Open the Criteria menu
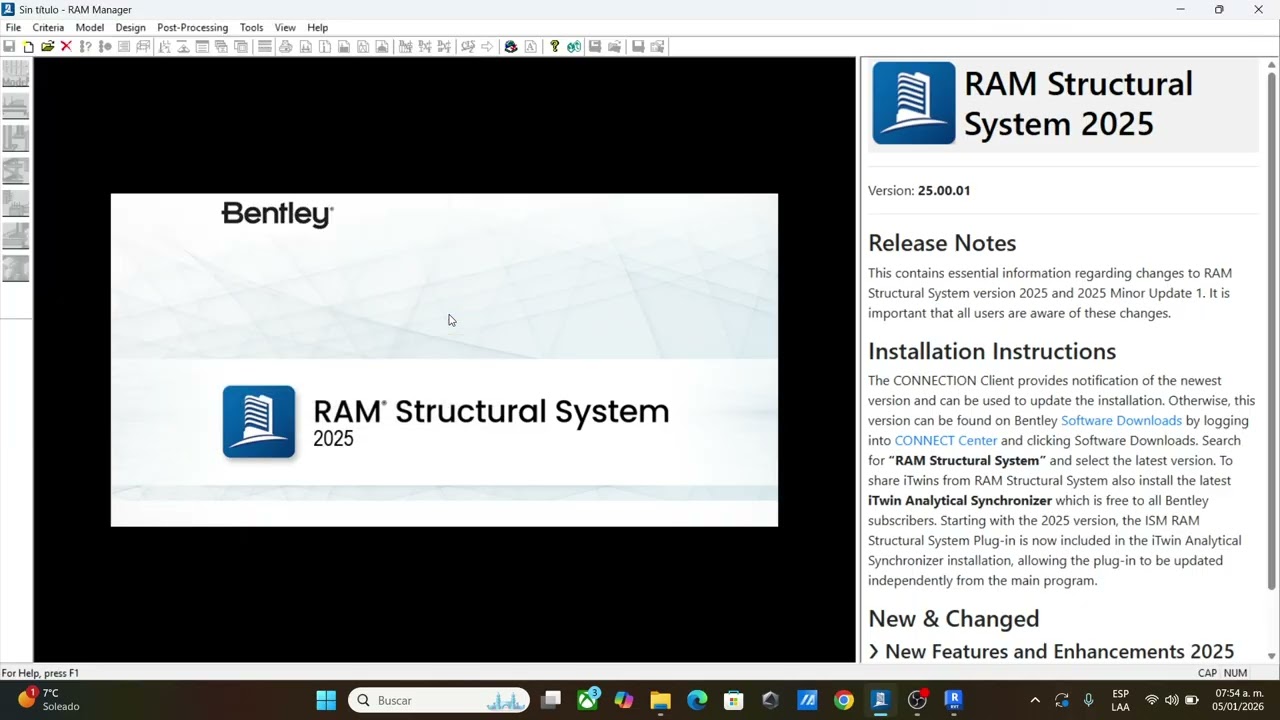The height and width of the screenshot is (720, 1280). (x=48, y=27)
